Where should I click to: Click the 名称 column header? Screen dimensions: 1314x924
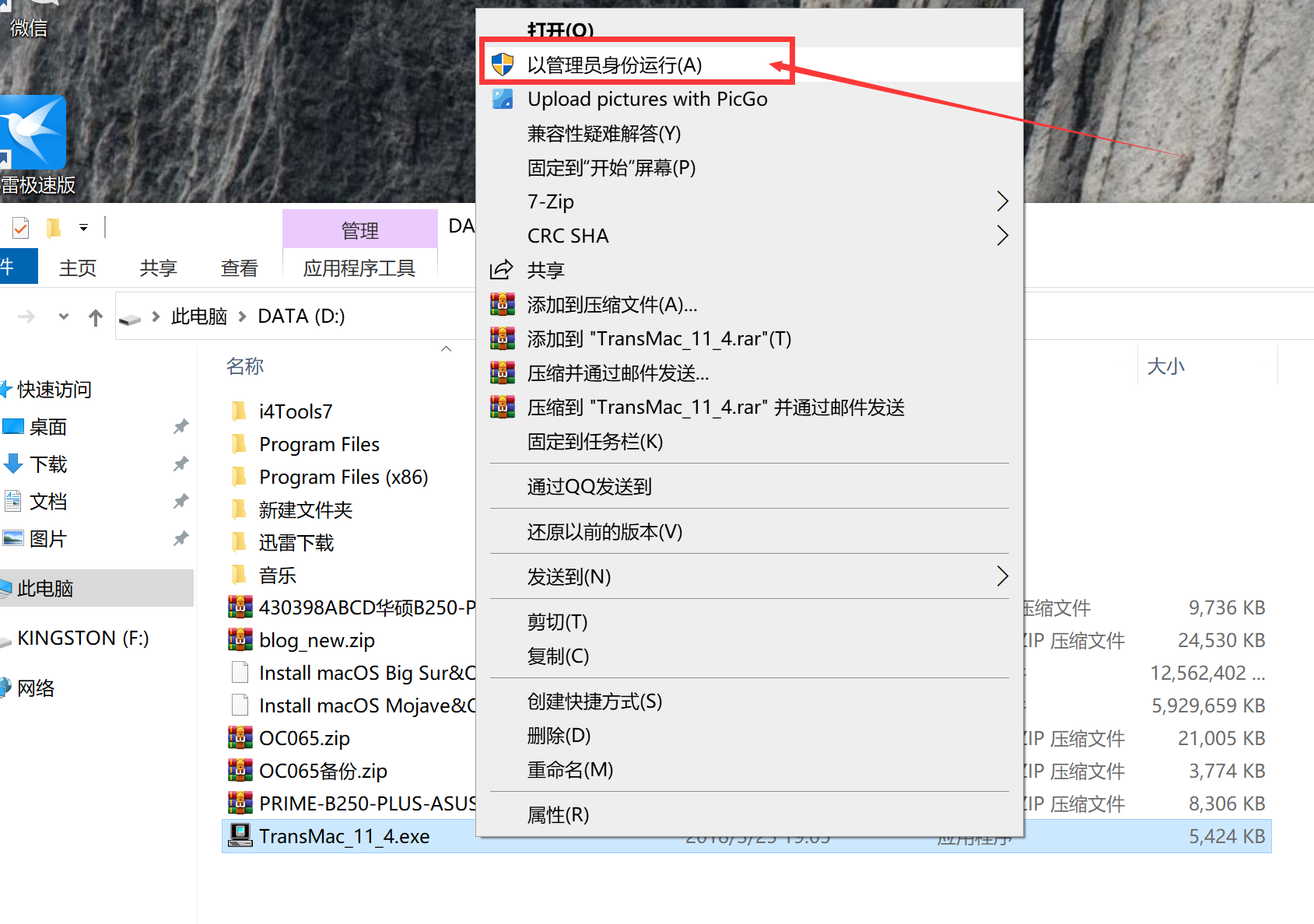coord(245,366)
